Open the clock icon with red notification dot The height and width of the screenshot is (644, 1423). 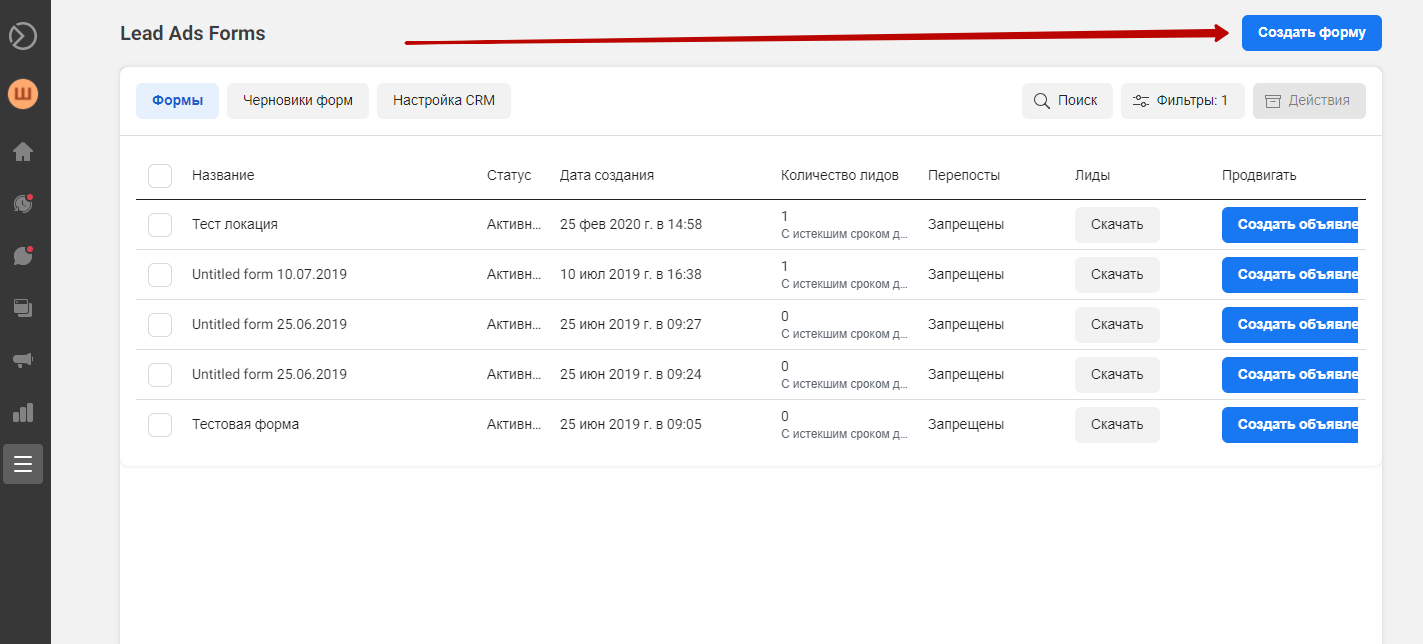(23, 203)
